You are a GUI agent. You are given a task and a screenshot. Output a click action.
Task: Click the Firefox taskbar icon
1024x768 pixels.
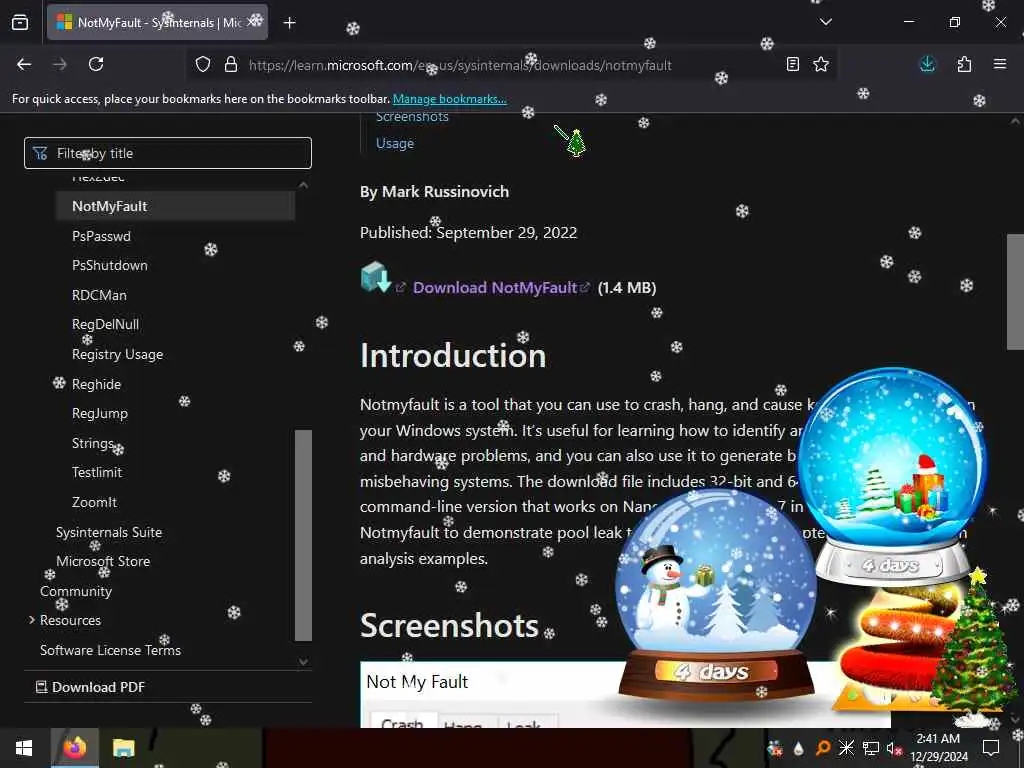74,748
